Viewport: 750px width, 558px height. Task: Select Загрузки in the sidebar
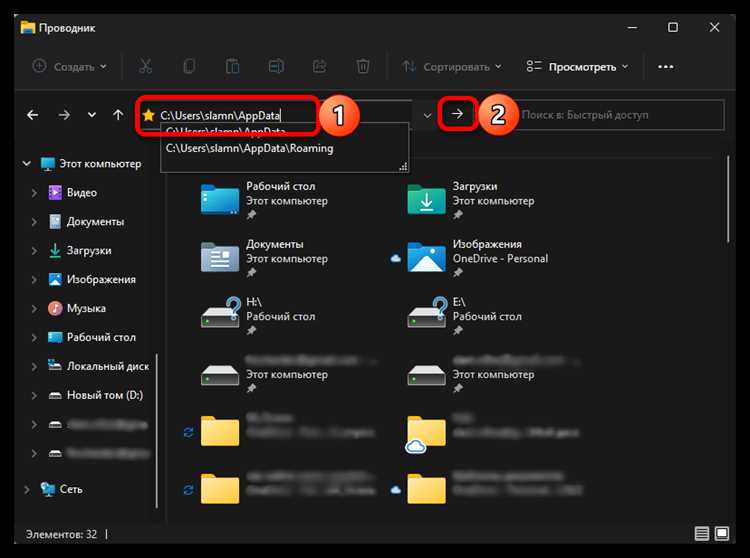89,251
